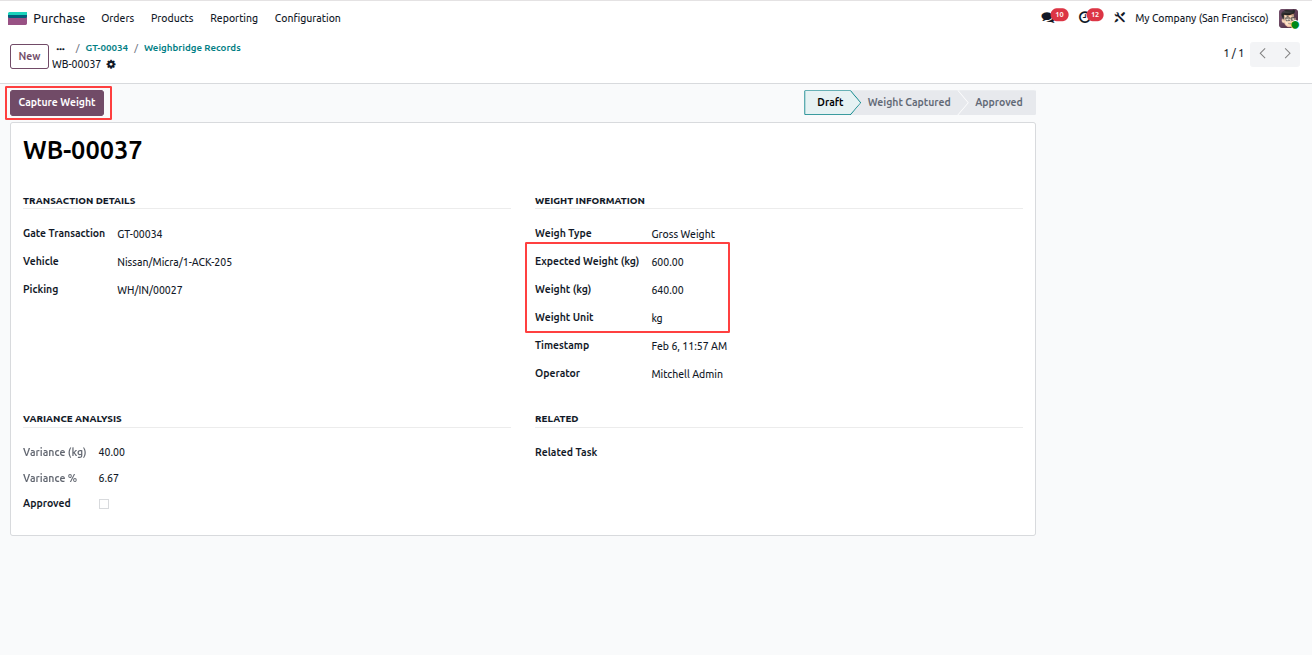Expand the breadcrumb ellipsis
1312x655 pixels.
coord(61,48)
